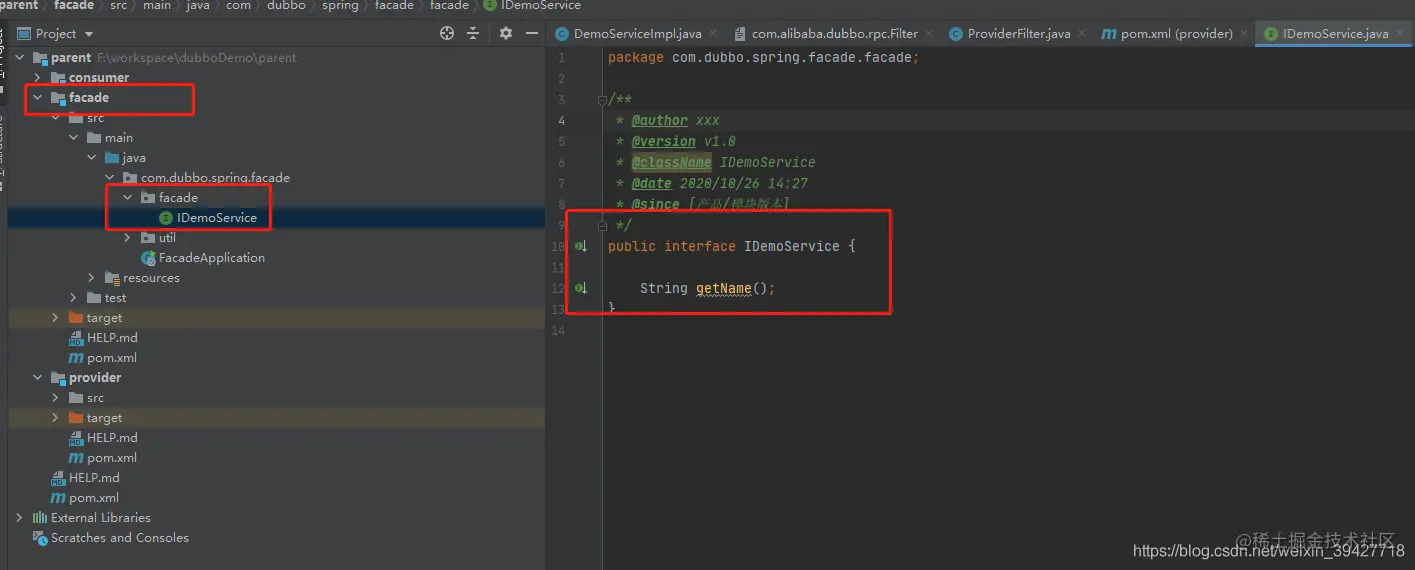Select the IDemoService.java editor tab
This screenshot has height=570, width=1415.
pyautogui.click(x=1335, y=33)
